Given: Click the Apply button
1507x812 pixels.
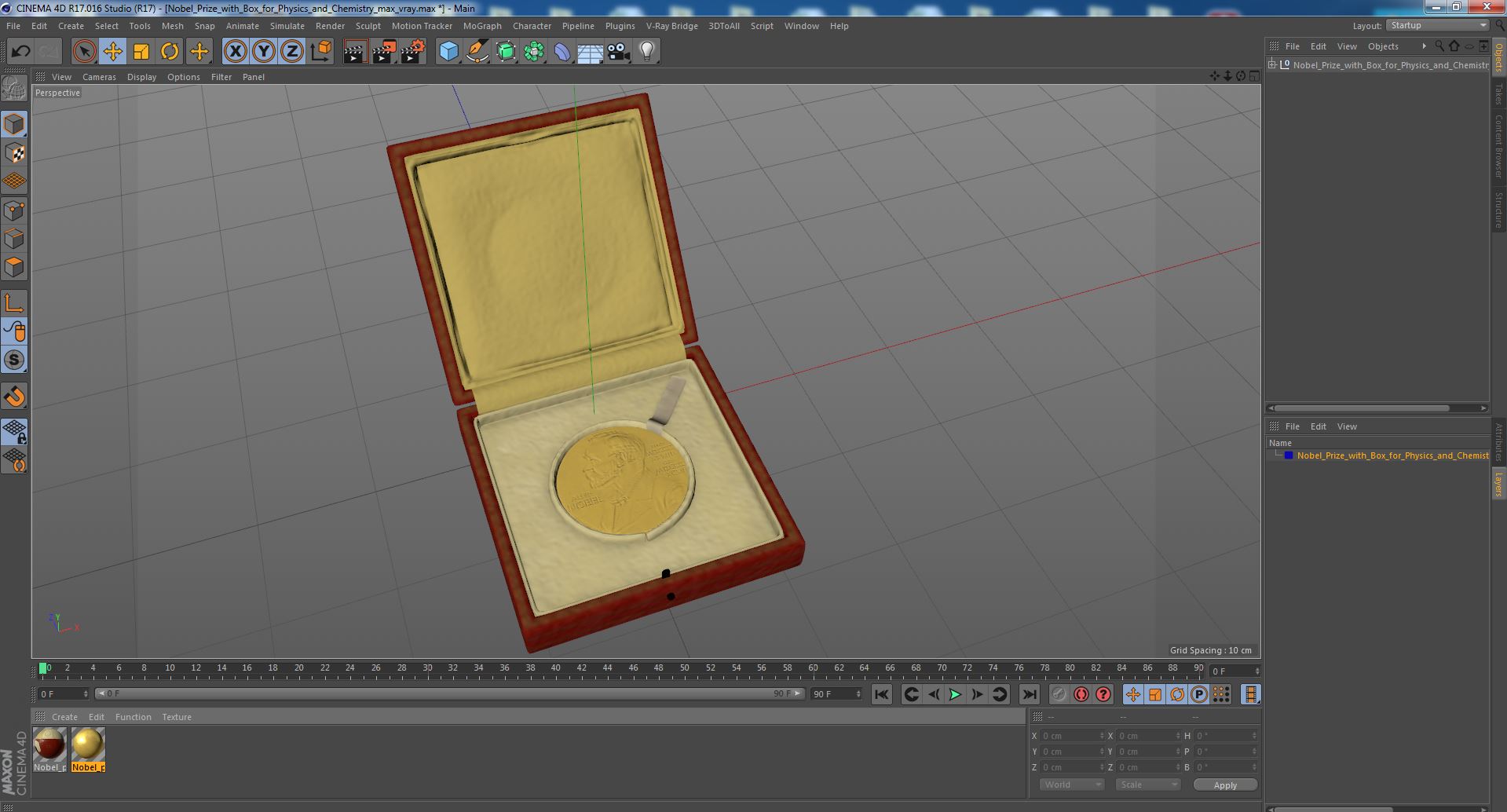Looking at the screenshot, I should (1225, 785).
